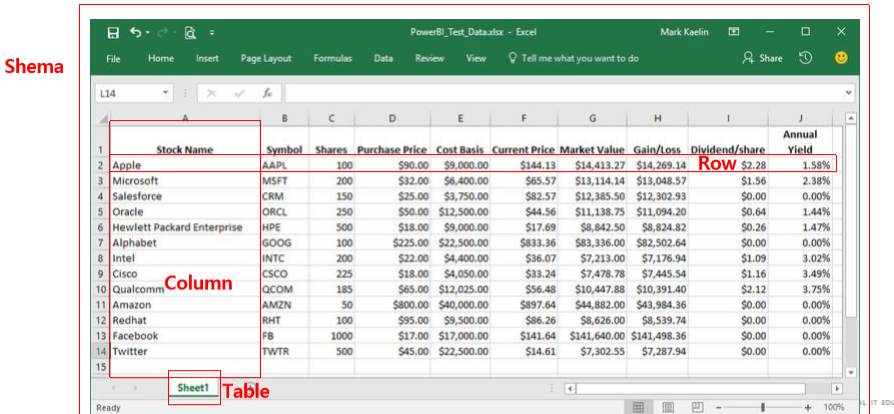
Task: Click the Share button
Action: click(x=762, y=58)
